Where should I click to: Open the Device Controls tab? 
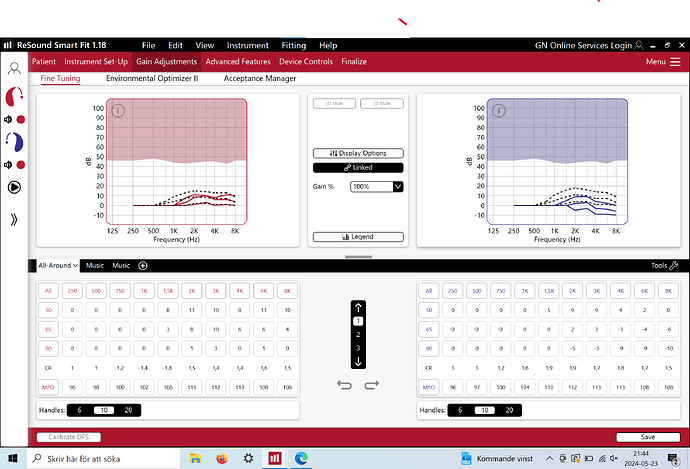pos(306,62)
